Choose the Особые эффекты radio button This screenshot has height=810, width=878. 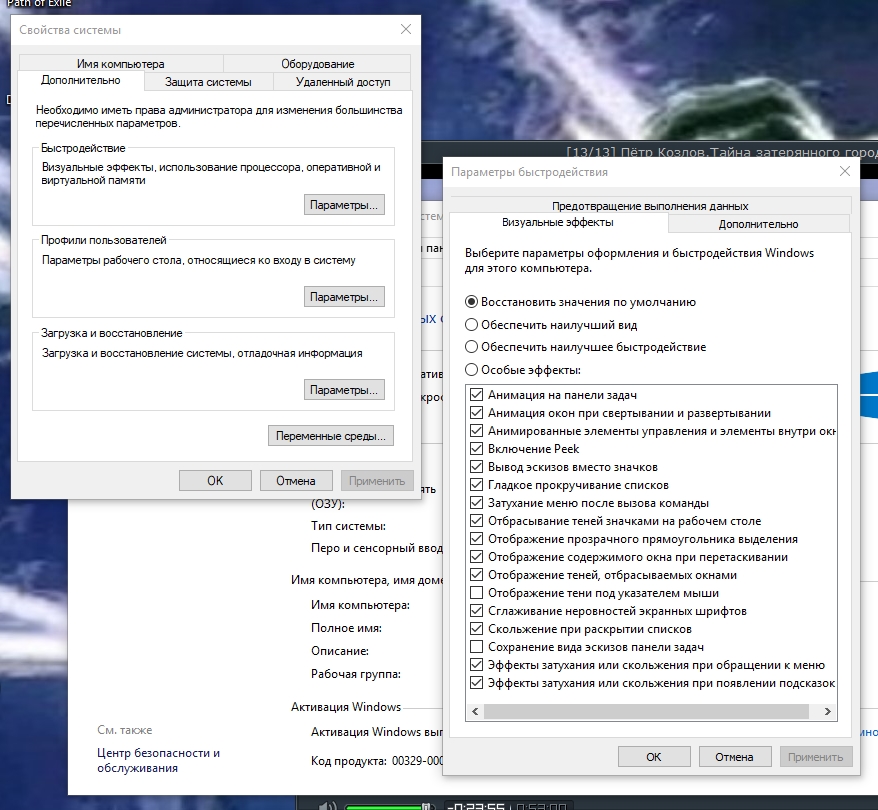[x=472, y=370]
